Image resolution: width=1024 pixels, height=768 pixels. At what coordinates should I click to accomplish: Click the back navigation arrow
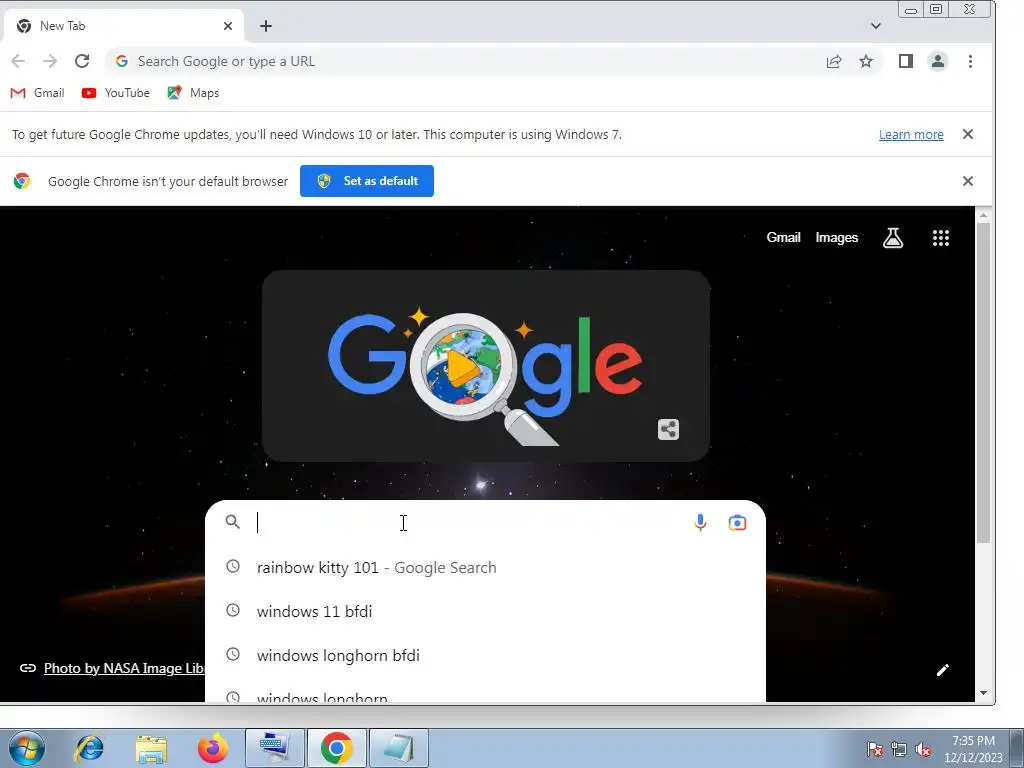(x=18, y=61)
